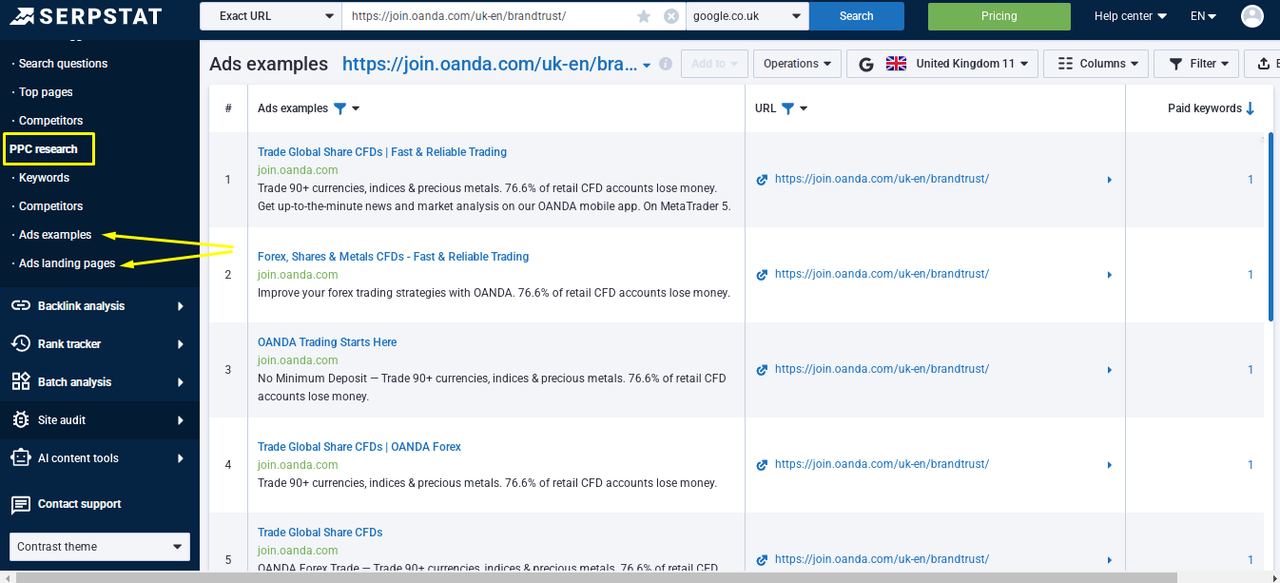Open the Add to dropdown
The width and height of the screenshot is (1280, 583).
click(x=714, y=63)
